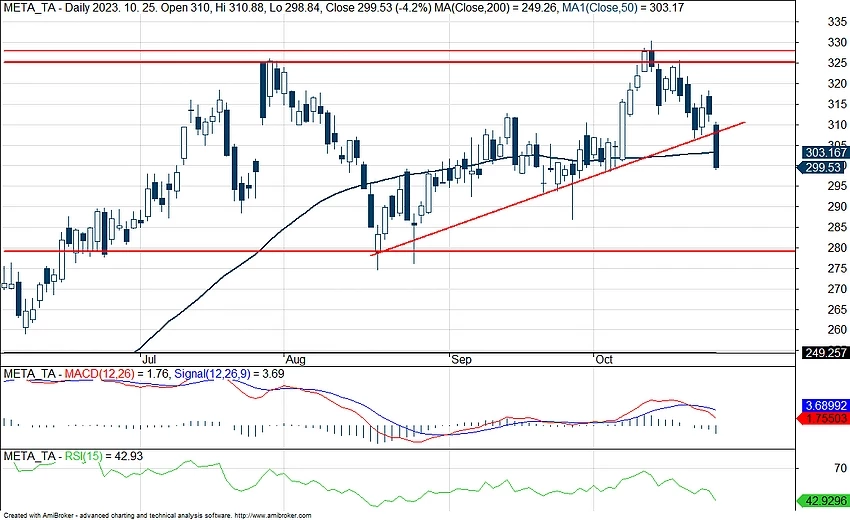Select the MA(Close,200) = 249.26 label
Image resolution: width=850 pixels, height=520 pixels.
coord(495,8)
